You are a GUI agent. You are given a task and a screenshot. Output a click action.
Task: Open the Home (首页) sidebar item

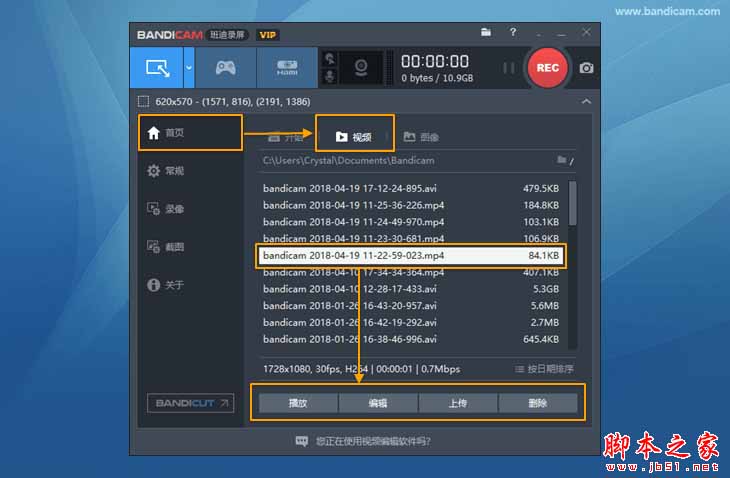[x=190, y=133]
